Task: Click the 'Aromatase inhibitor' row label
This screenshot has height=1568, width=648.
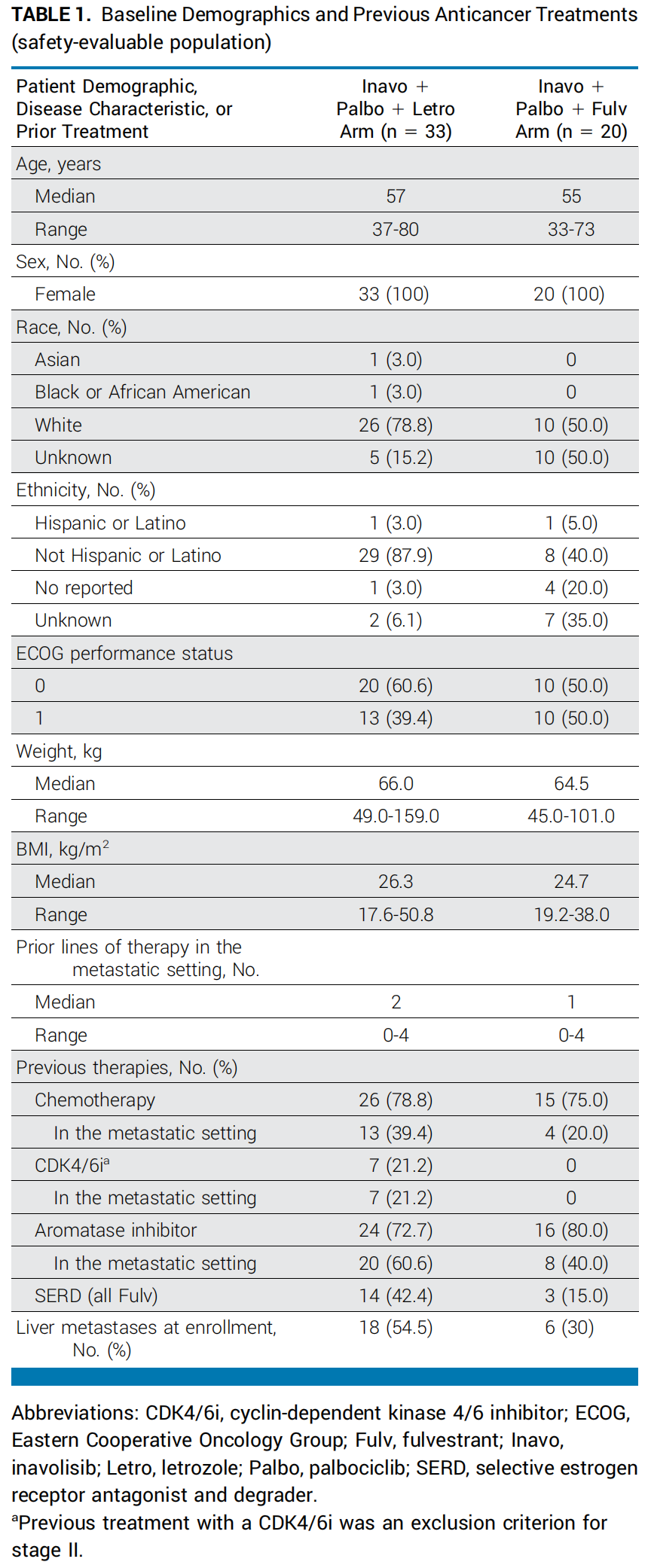Action: (115, 1231)
